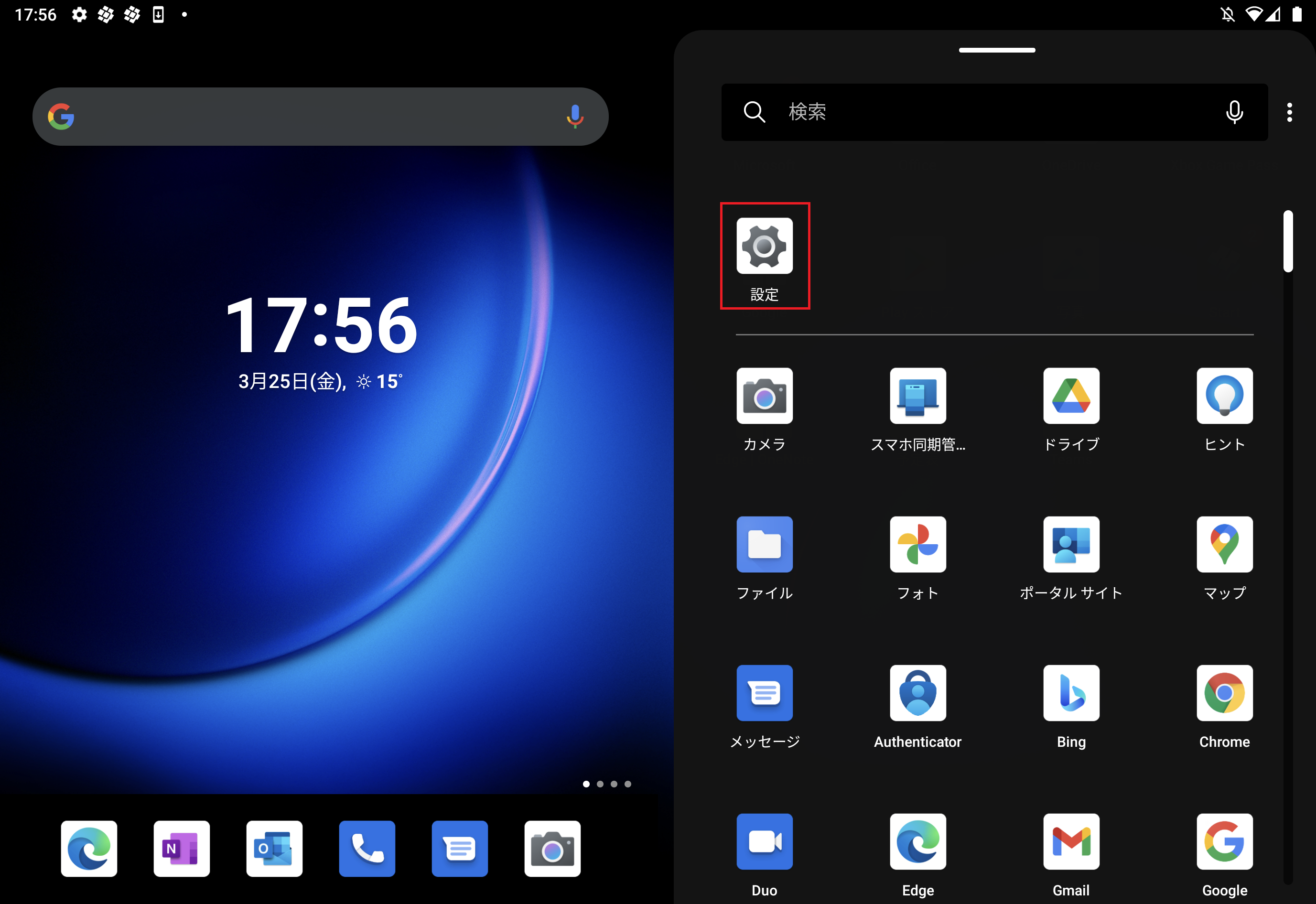Tap the 17:56 clock widget
This screenshot has height=904, width=1316.
pyautogui.click(x=321, y=325)
